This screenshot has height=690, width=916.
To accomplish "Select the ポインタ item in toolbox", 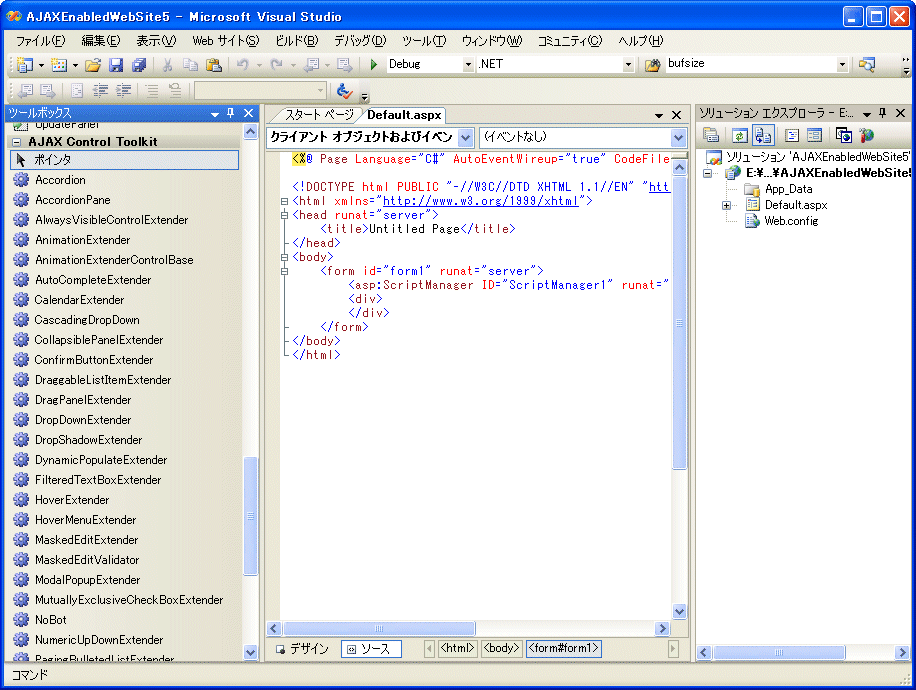I will tap(124, 160).
